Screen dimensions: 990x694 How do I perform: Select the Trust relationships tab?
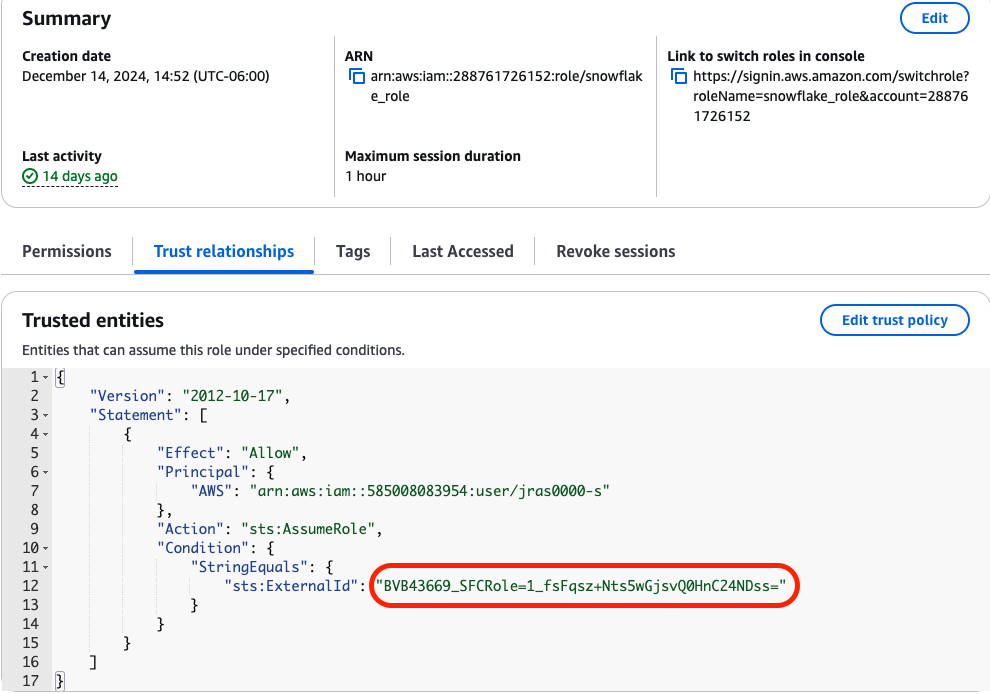point(224,251)
